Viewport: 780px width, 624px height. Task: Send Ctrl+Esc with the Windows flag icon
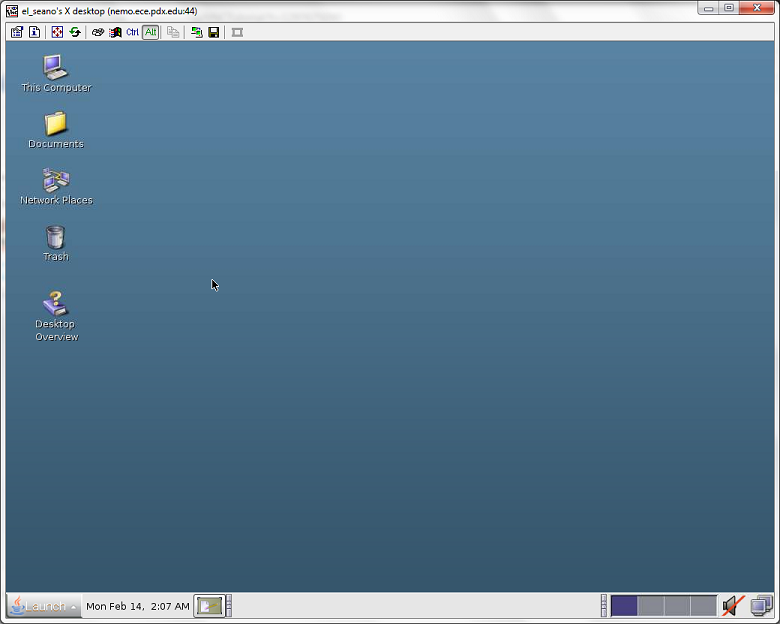coord(115,32)
